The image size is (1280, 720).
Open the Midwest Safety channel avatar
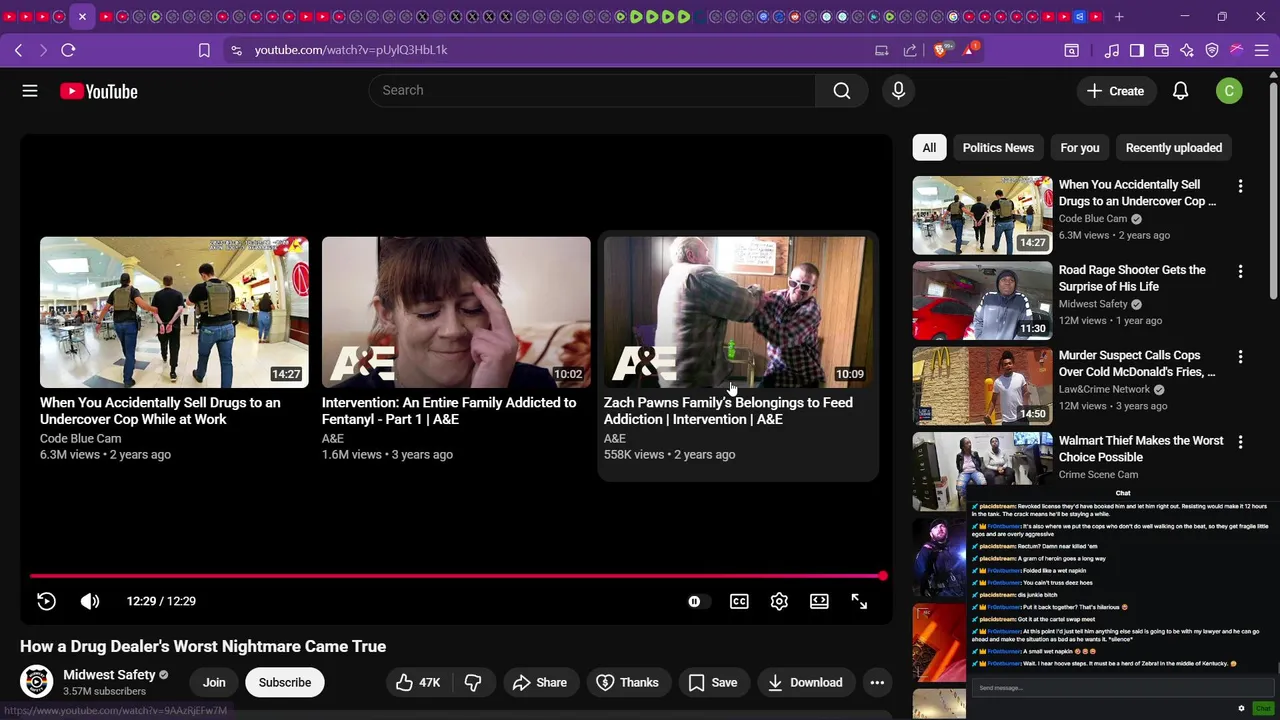click(37, 682)
